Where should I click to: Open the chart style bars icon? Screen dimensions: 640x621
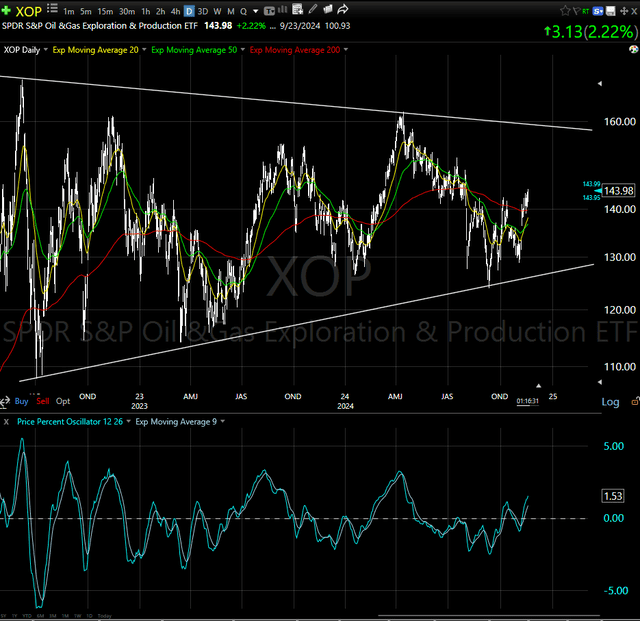(x=283, y=10)
